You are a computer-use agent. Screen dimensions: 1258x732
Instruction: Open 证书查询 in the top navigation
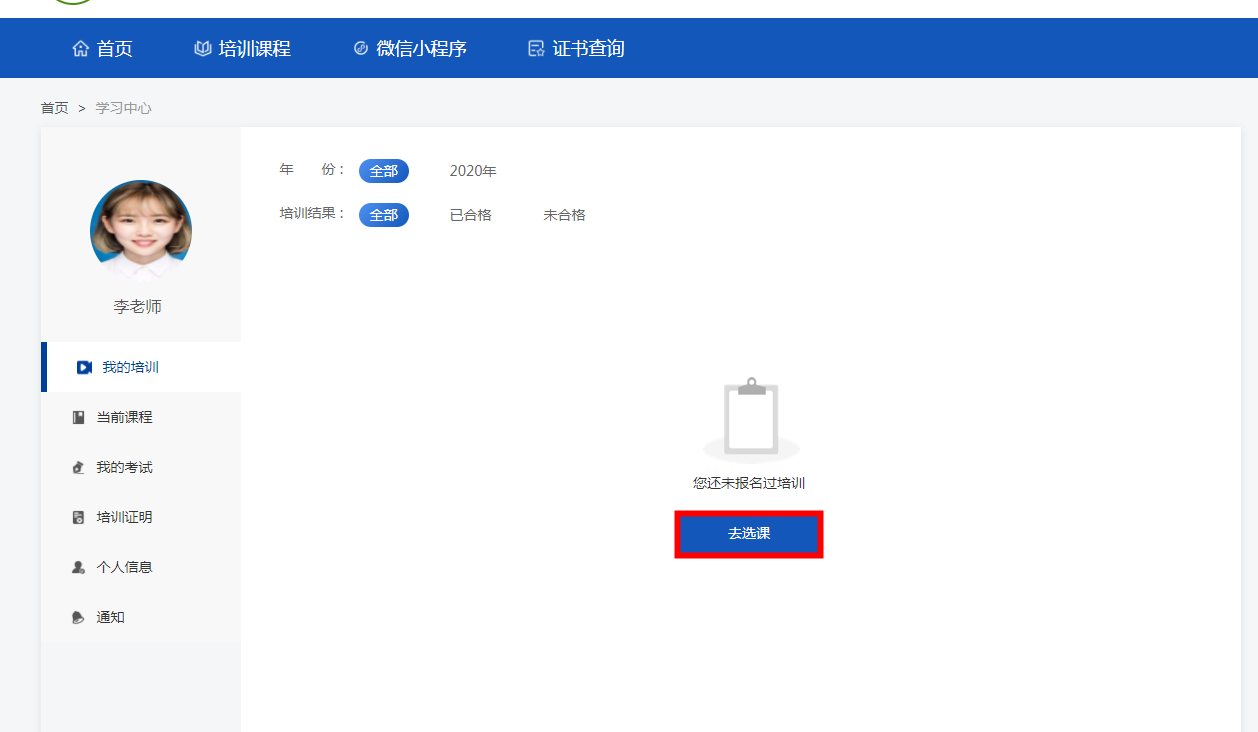tap(588, 49)
